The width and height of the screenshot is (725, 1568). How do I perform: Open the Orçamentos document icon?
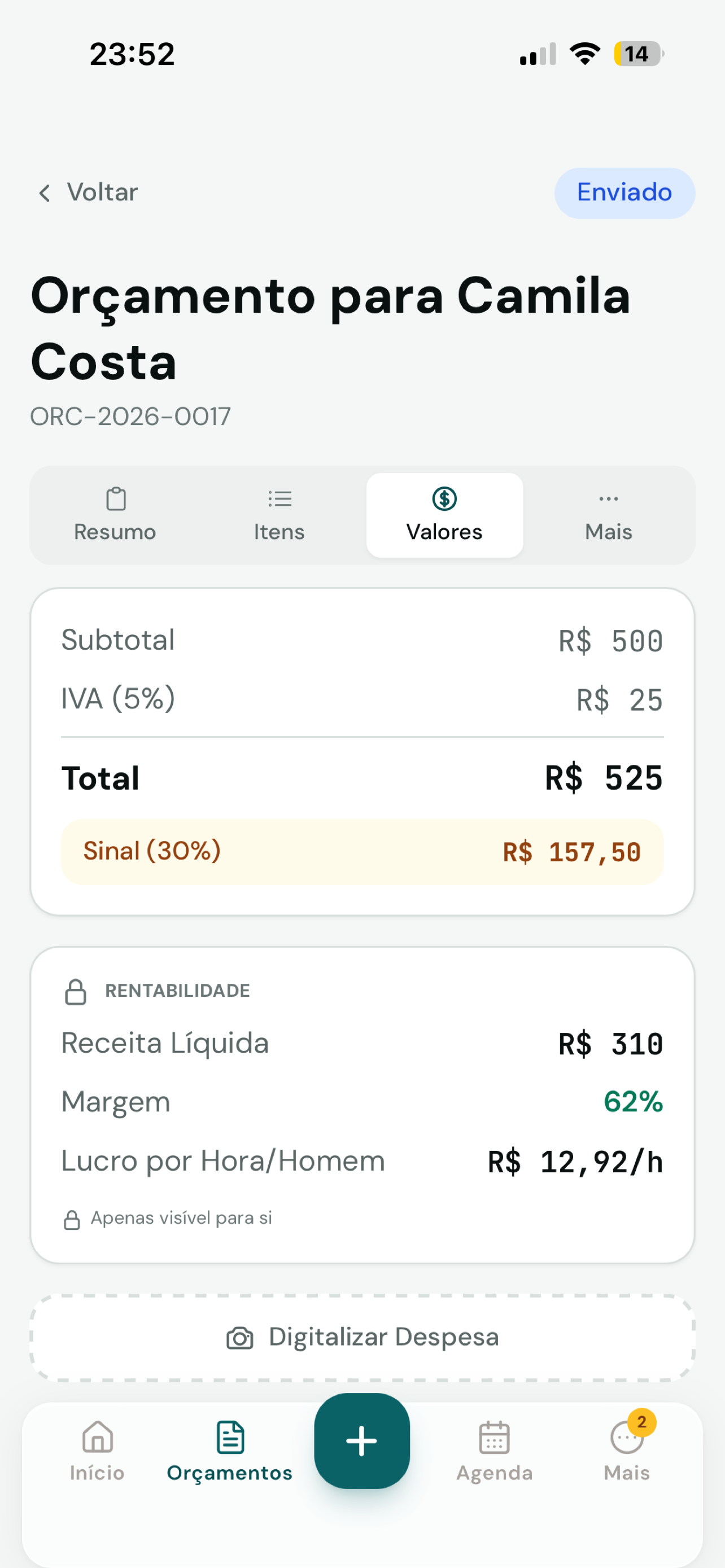(x=230, y=1438)
